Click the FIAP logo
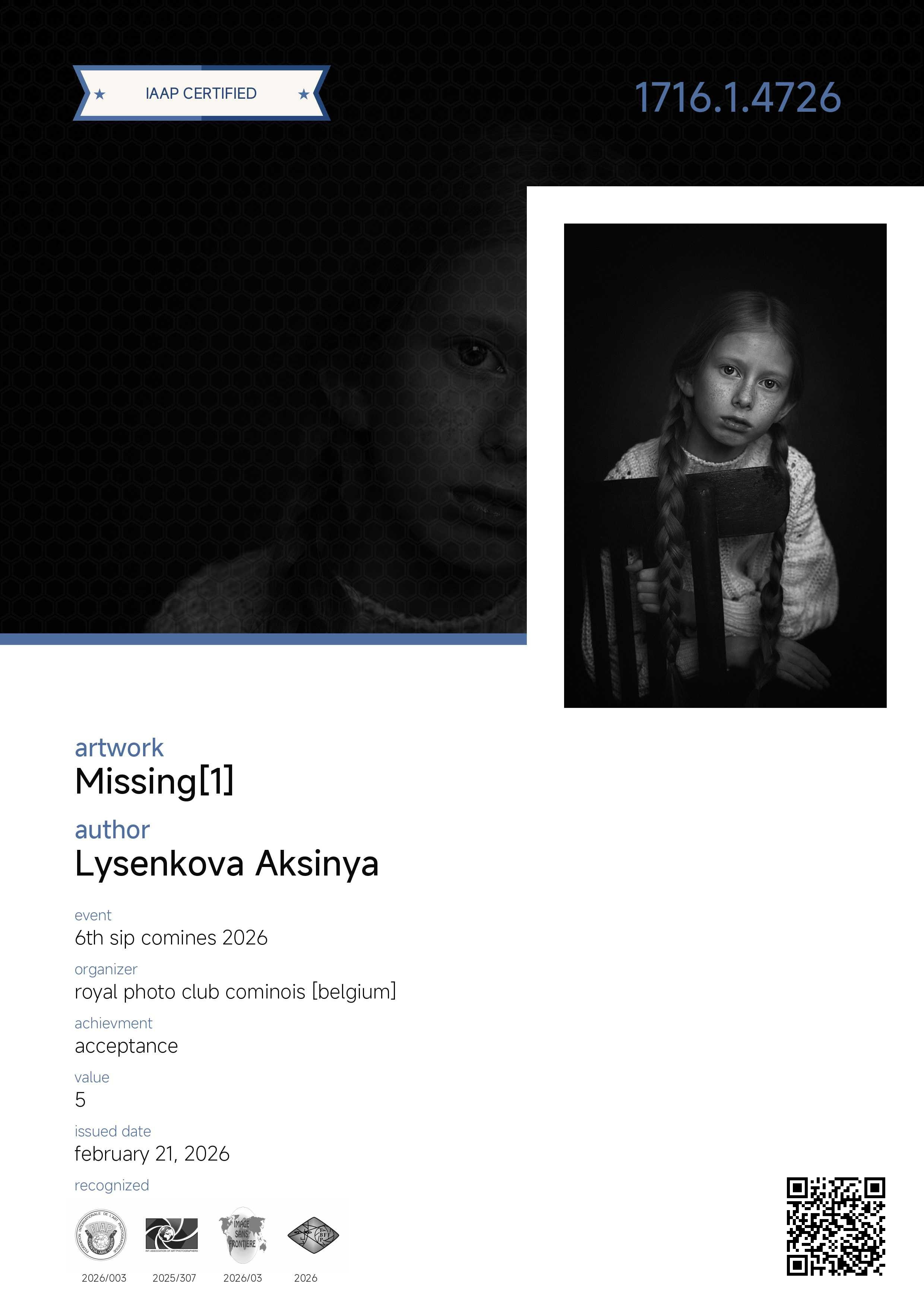Viewport: 924px width, 1307px height. click(101, 1235)
